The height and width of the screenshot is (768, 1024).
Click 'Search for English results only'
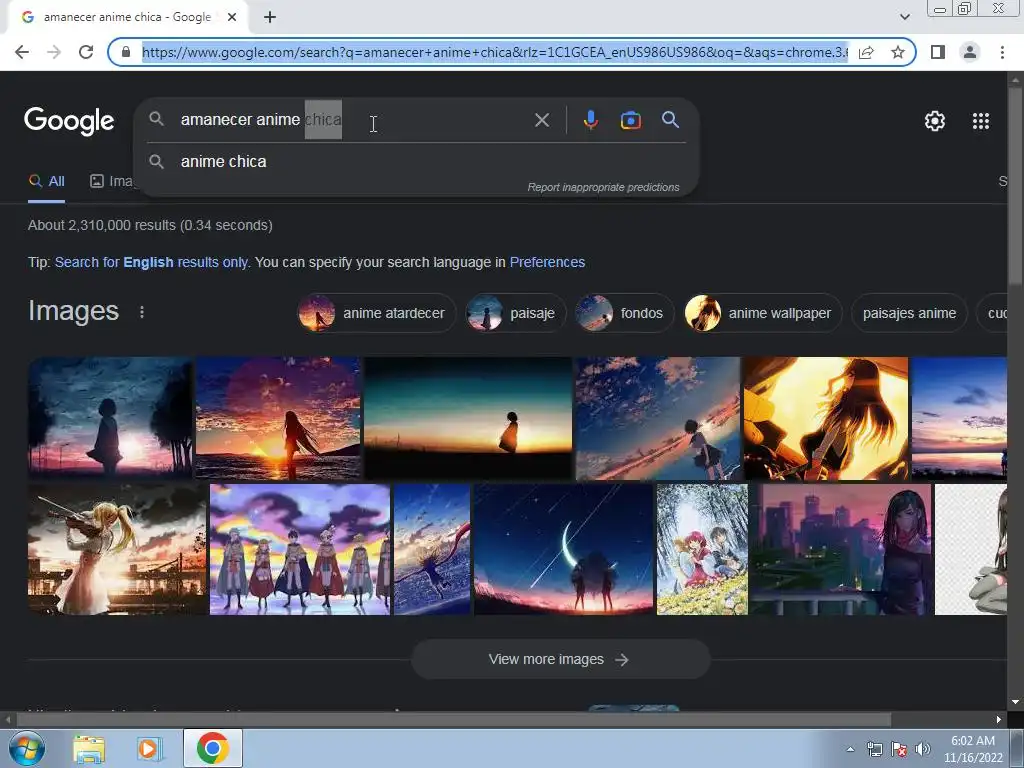point(151,263)
